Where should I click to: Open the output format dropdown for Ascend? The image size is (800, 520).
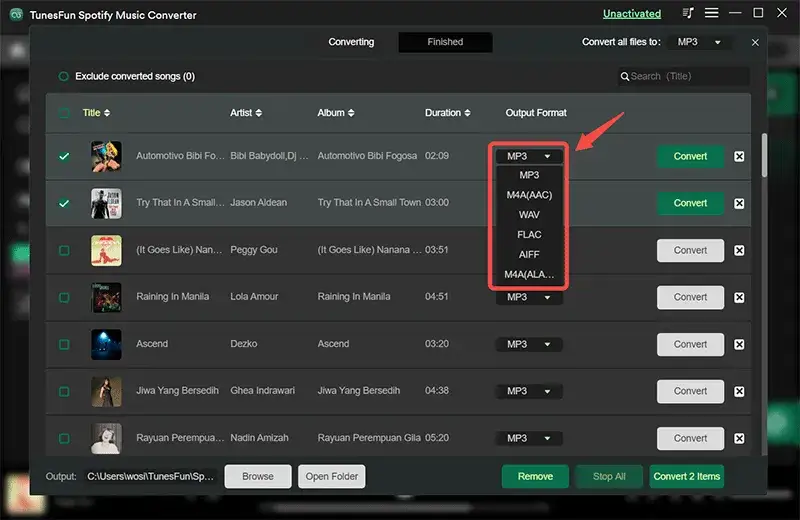pyautogui.click(x=529, y=344)
